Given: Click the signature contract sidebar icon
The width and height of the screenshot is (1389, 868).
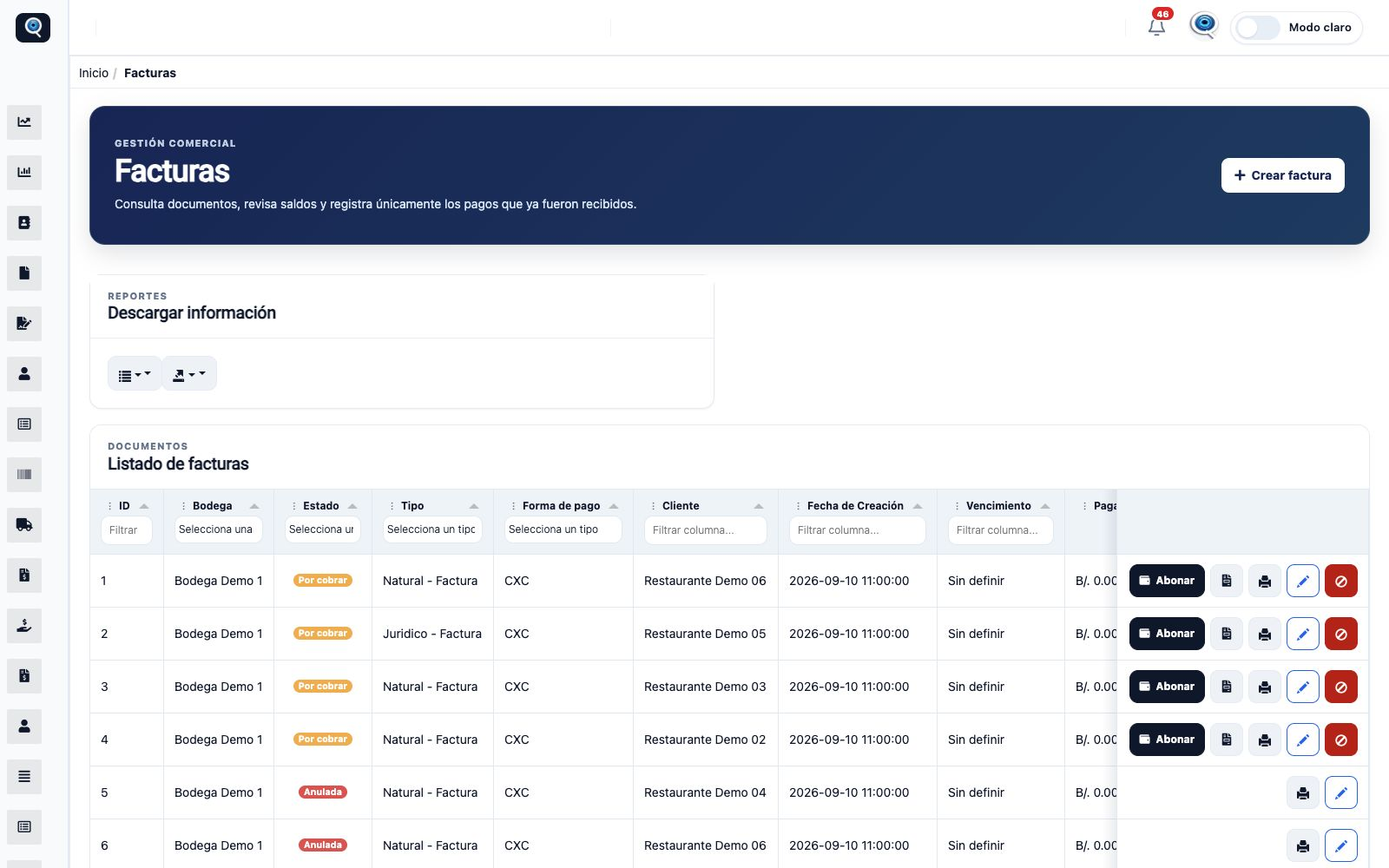Looking at the screenshot, I should click(24, 324).
